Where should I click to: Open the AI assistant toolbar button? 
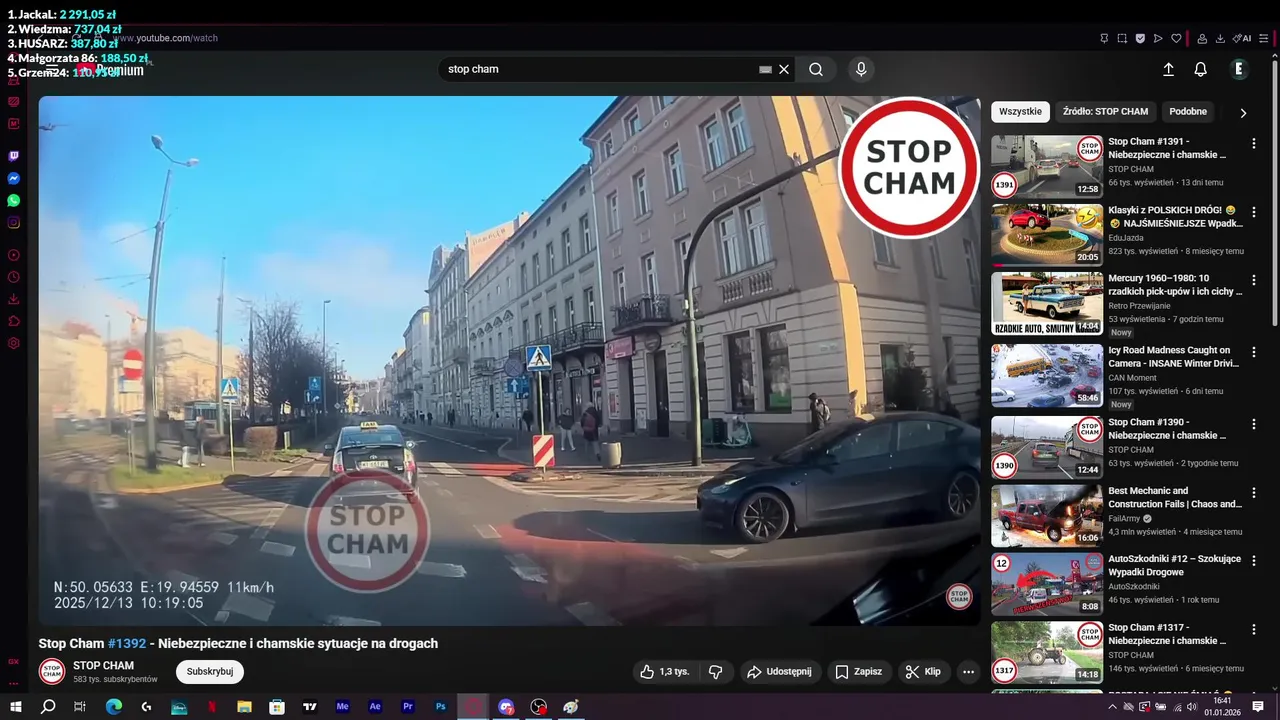[1242, 39]
